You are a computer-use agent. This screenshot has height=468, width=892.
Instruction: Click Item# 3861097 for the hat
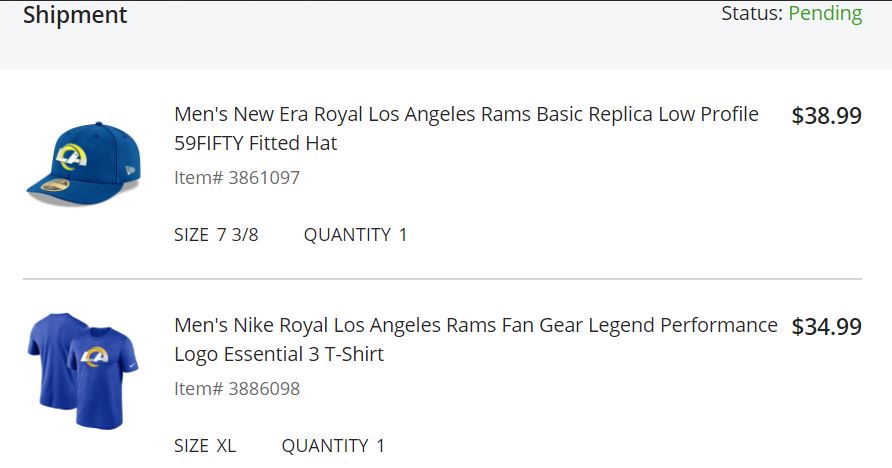237,177
